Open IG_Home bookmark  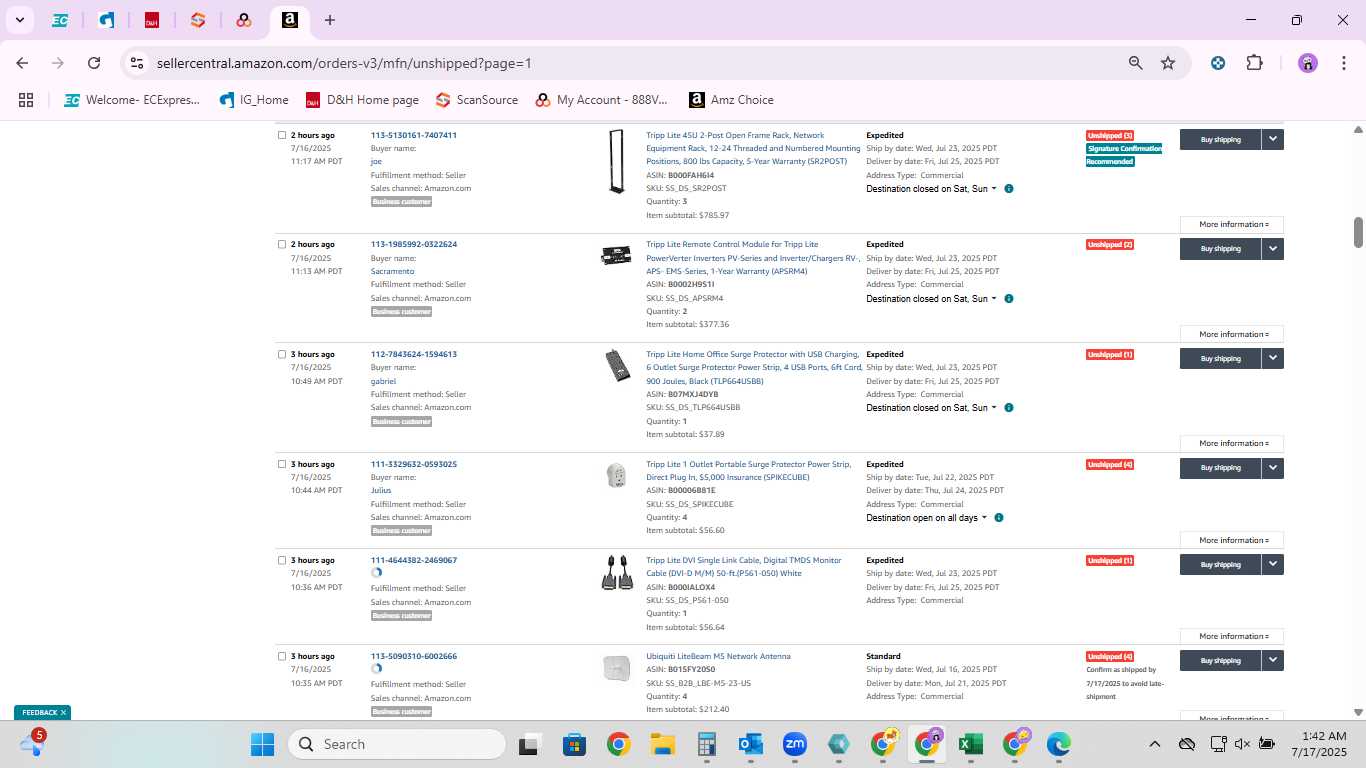[254, 100]
